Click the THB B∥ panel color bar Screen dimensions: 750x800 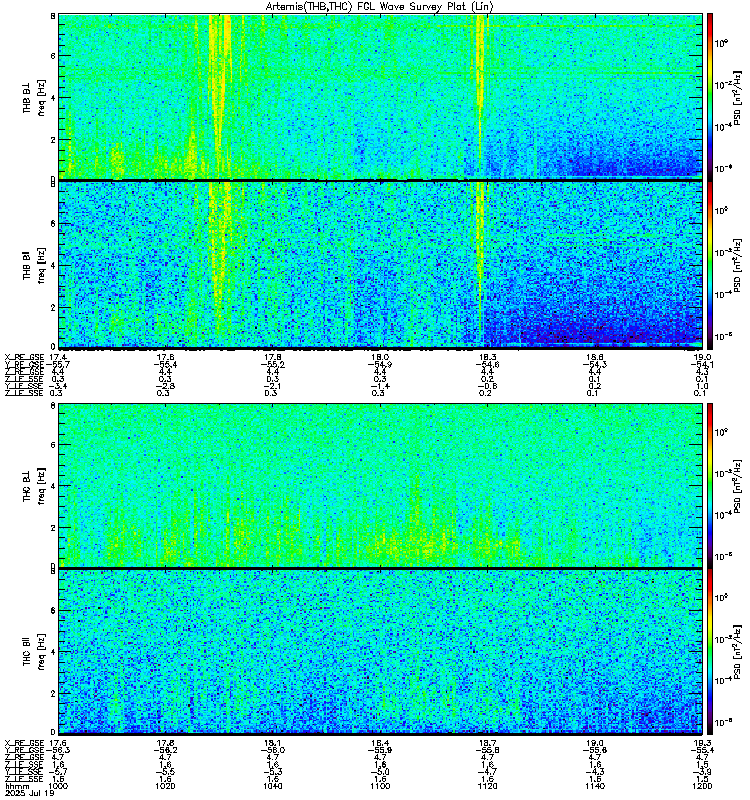(710, 265)
